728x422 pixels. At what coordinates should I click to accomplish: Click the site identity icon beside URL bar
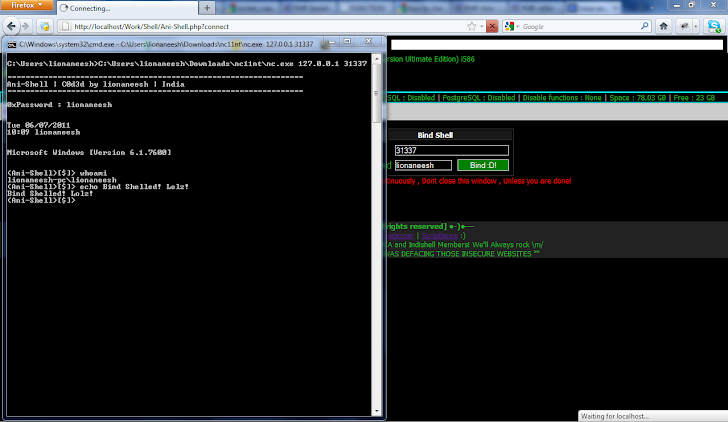[45, 26]
